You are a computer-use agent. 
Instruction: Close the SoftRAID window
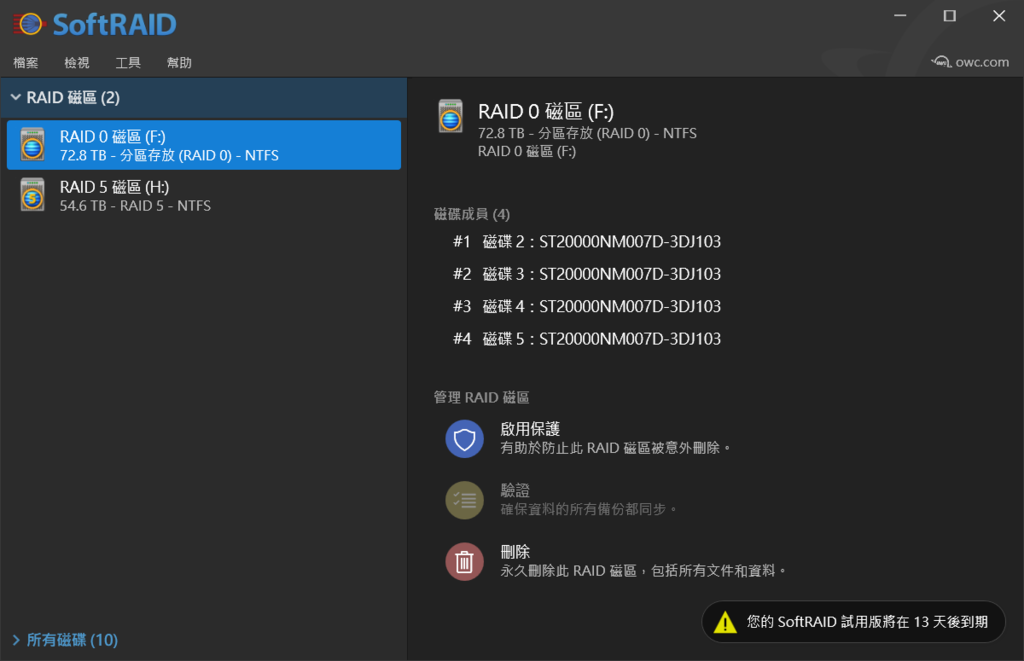point(999,16)
